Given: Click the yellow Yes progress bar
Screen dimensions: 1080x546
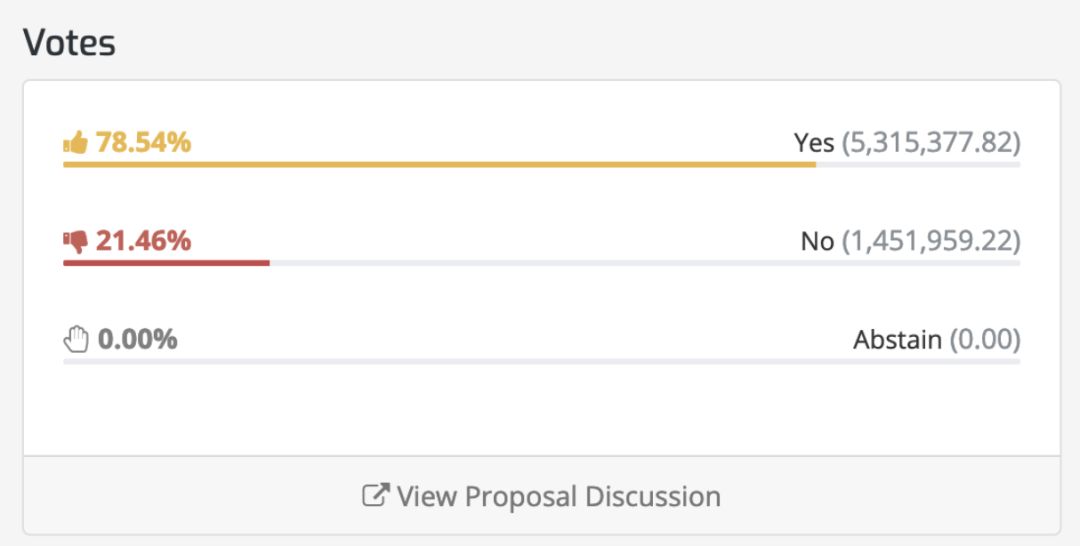Looking at the screenshot, I should 439,165.
